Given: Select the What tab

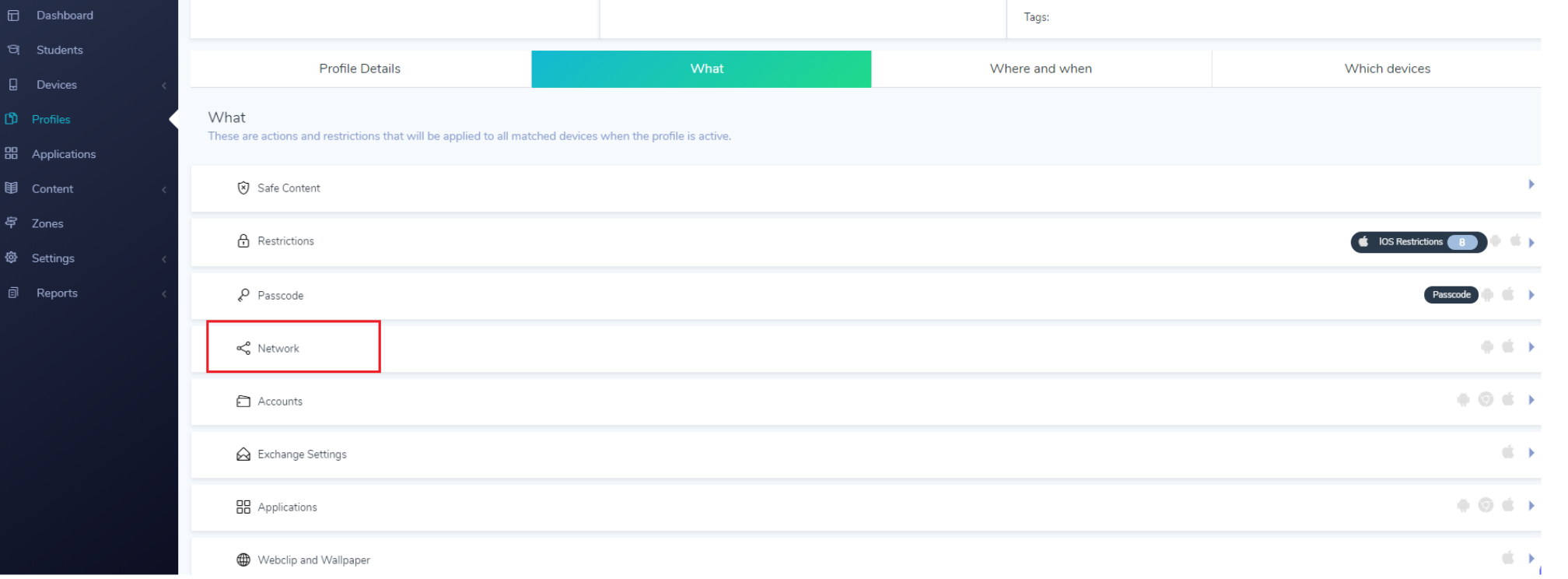Looking at the screenshot, I should (702, 69).
